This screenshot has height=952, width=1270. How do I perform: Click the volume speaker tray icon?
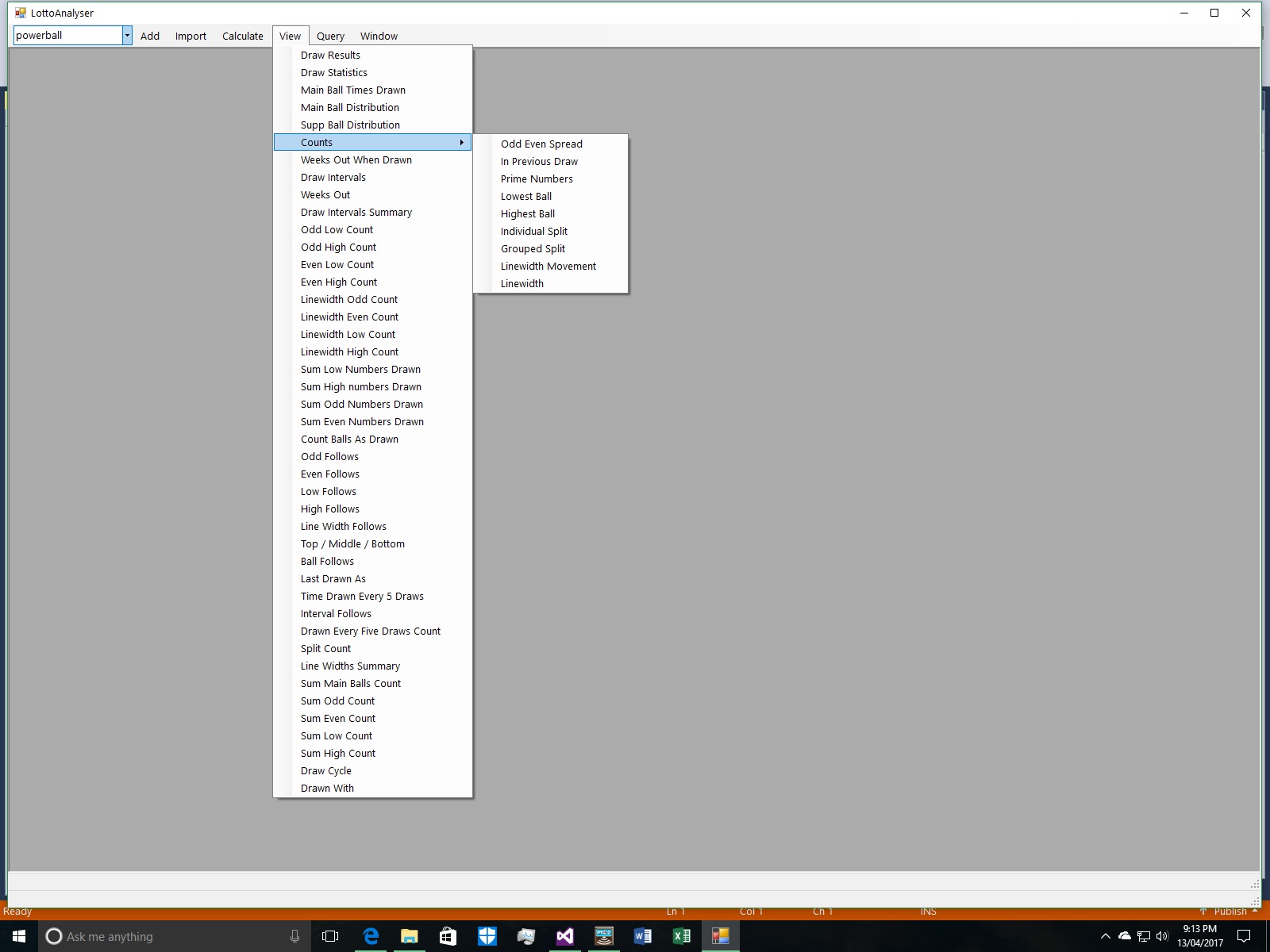click(x=1163, y=936)
